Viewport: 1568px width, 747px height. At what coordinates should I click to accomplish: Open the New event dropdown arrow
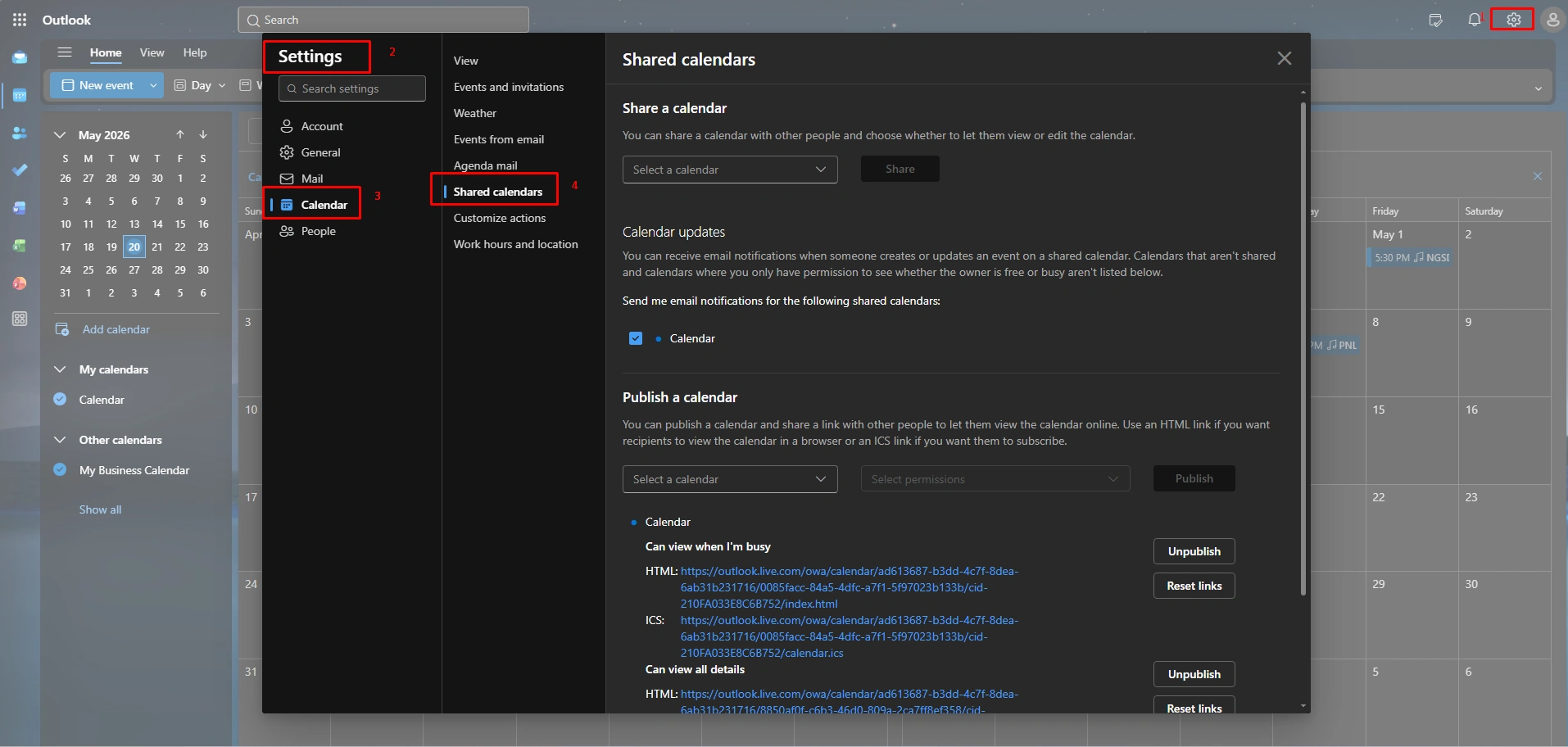153,85
